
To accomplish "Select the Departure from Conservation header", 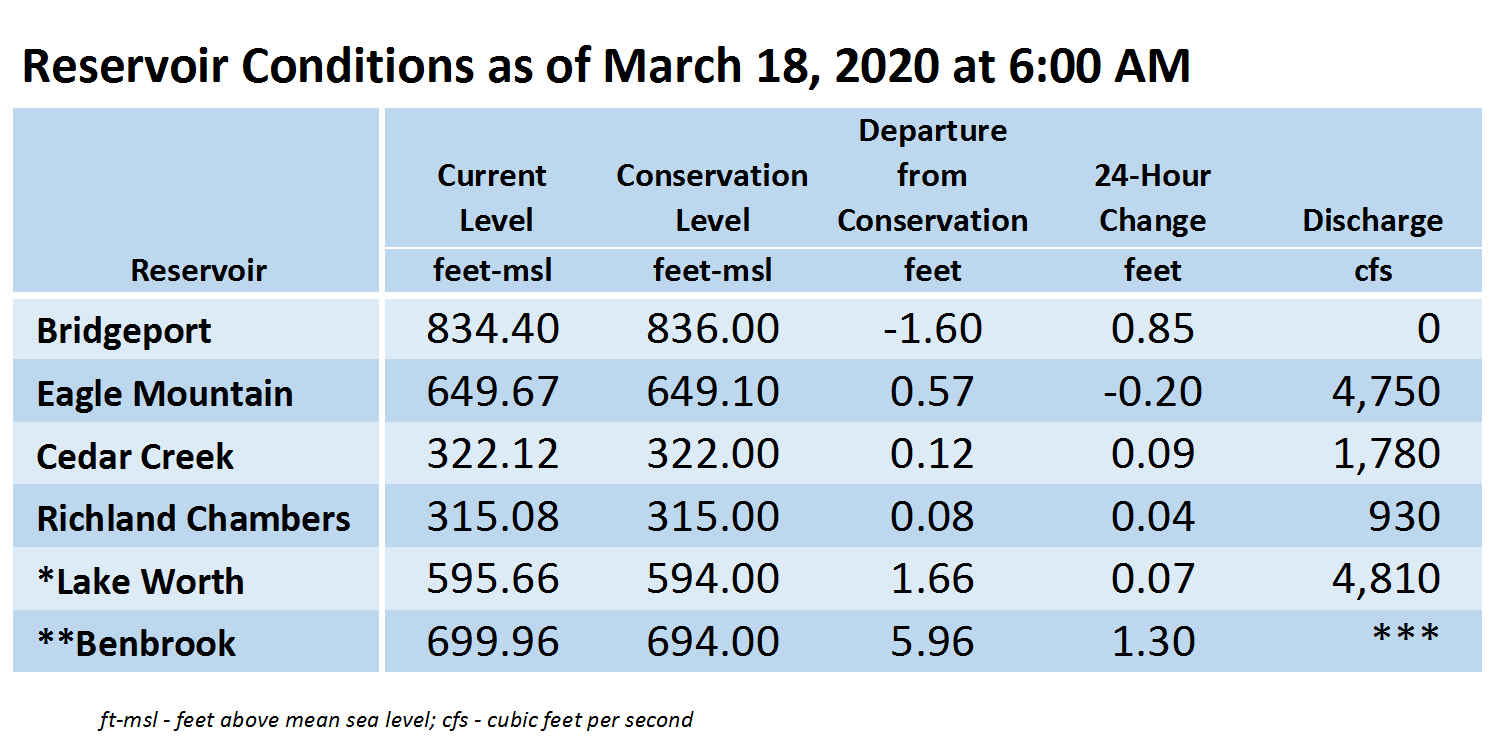I will point(932,176).
